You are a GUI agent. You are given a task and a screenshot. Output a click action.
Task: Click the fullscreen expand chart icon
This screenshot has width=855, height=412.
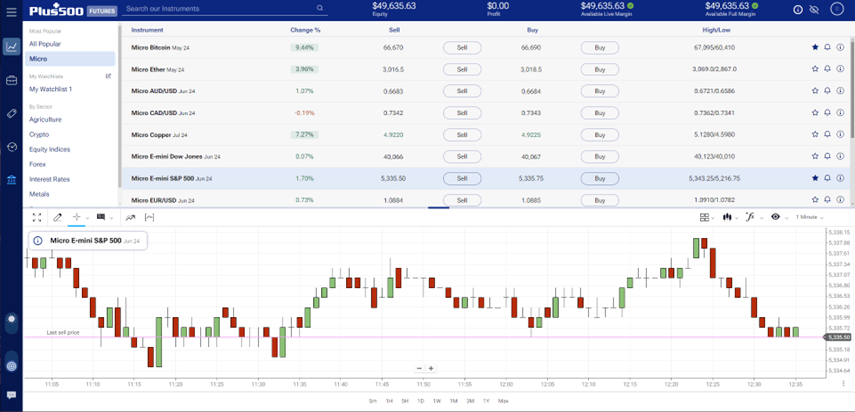point(36,217)
